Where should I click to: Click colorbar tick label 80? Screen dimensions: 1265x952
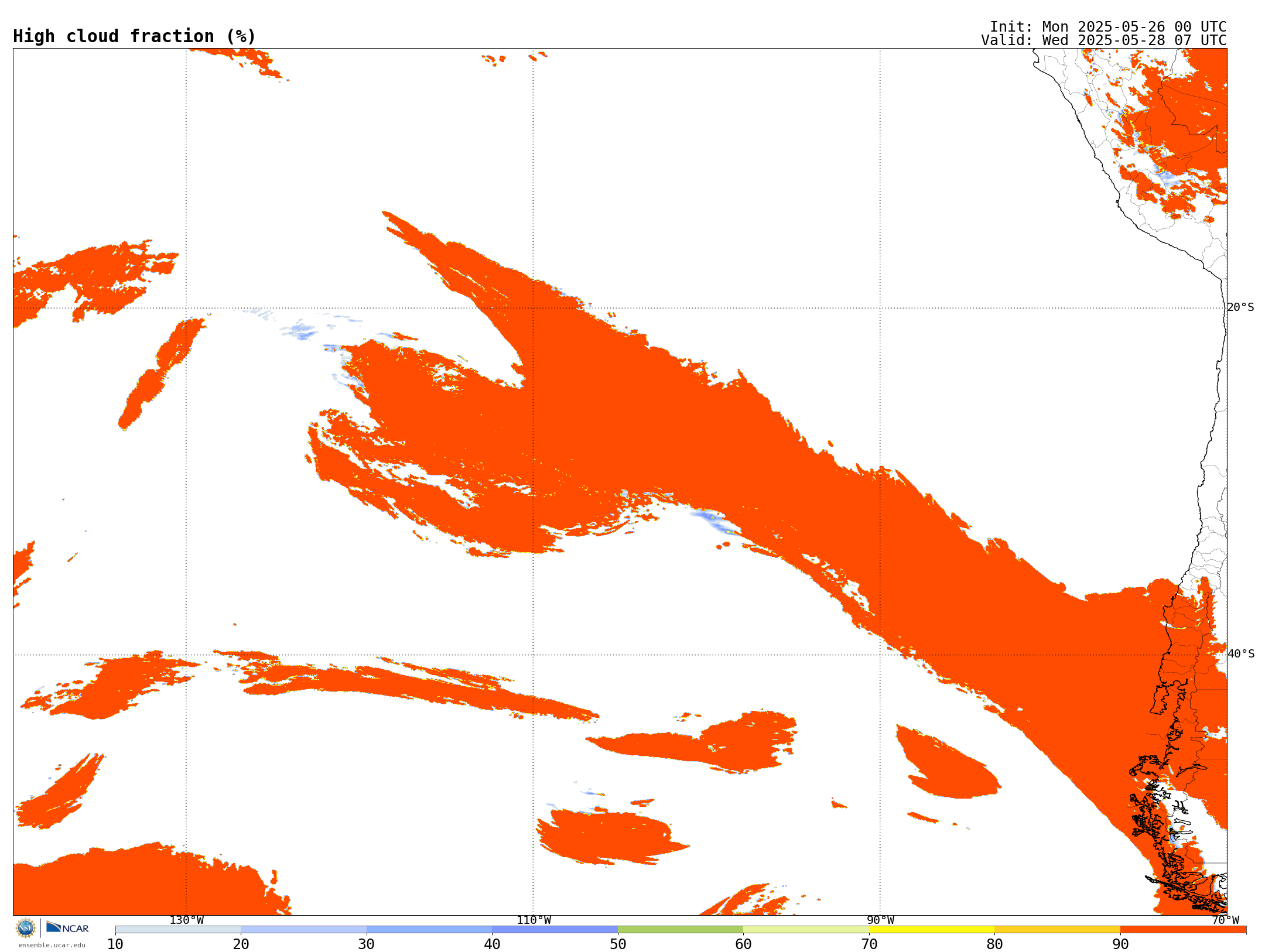tap(994, 944)
